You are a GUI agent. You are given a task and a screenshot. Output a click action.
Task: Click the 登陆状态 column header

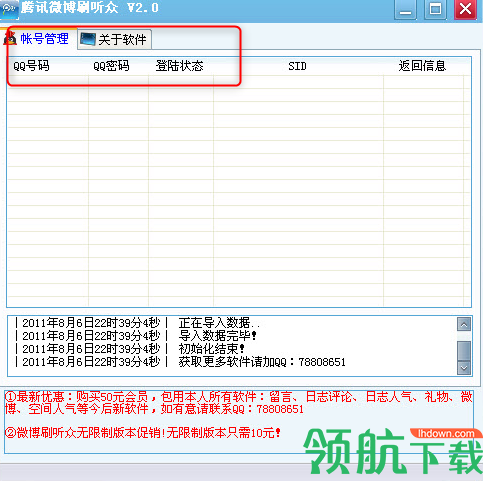(x=181, y=66)
